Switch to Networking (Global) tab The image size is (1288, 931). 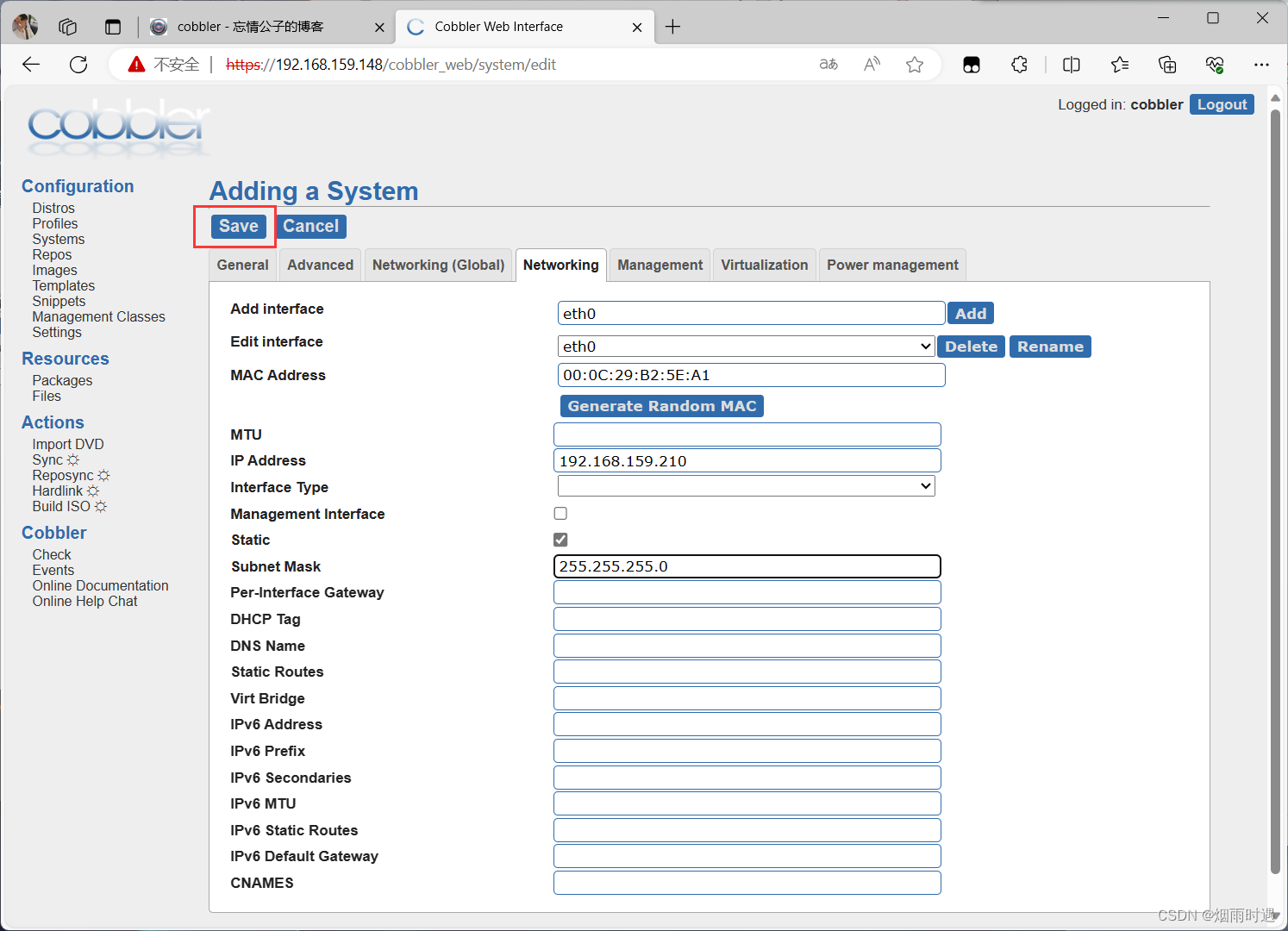[x=439, y=266]
